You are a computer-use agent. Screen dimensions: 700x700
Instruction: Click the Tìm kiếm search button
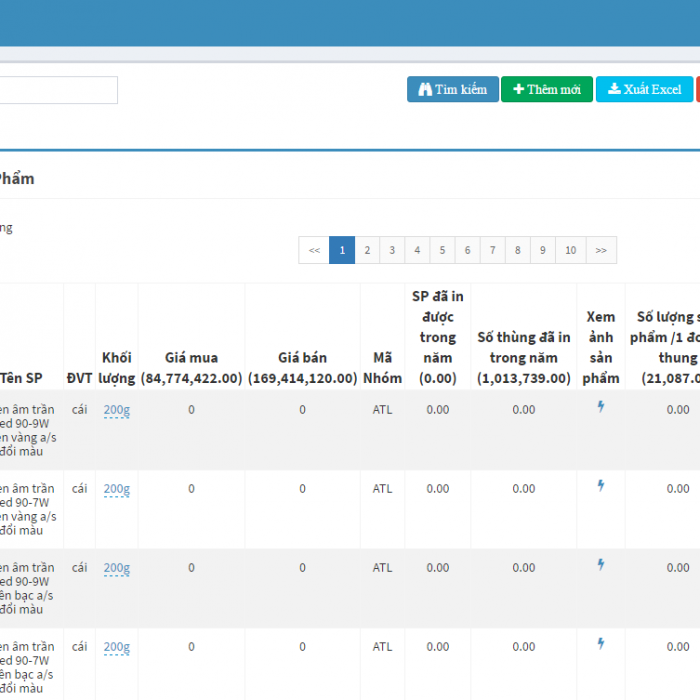pos(452,89)
